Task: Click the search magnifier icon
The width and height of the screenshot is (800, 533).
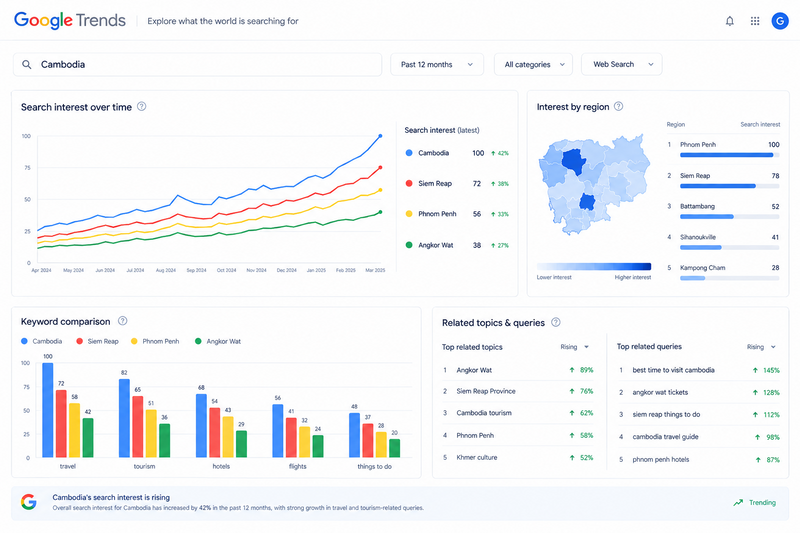Action: pyautogui.click(x=27, y=64)
